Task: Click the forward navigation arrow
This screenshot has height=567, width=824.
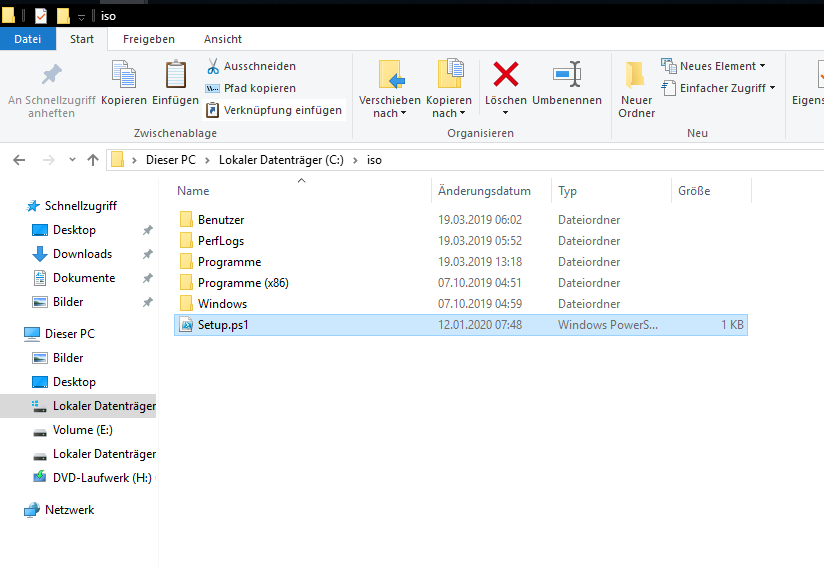Action: click(48, 160)
